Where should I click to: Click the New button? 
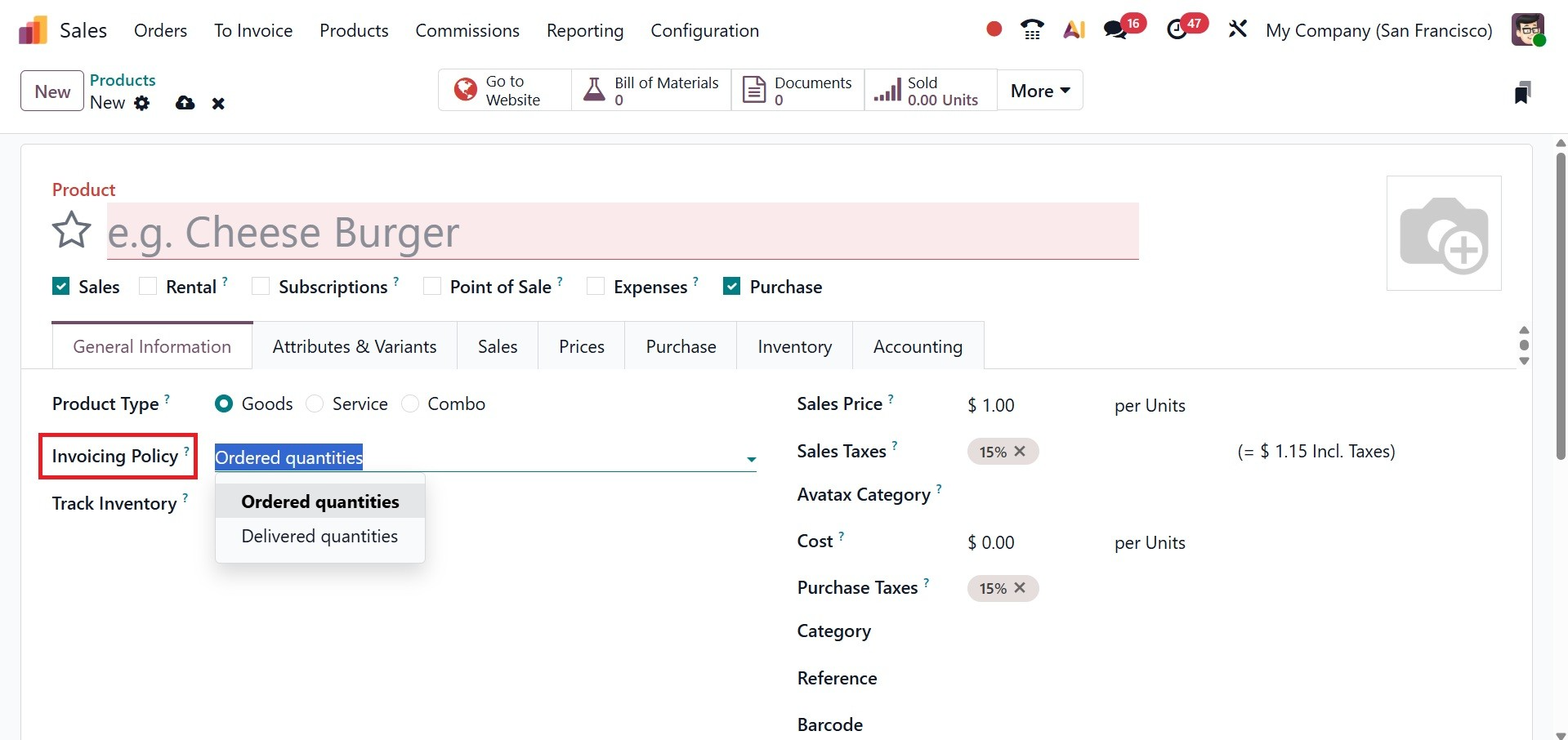(52, 91)
